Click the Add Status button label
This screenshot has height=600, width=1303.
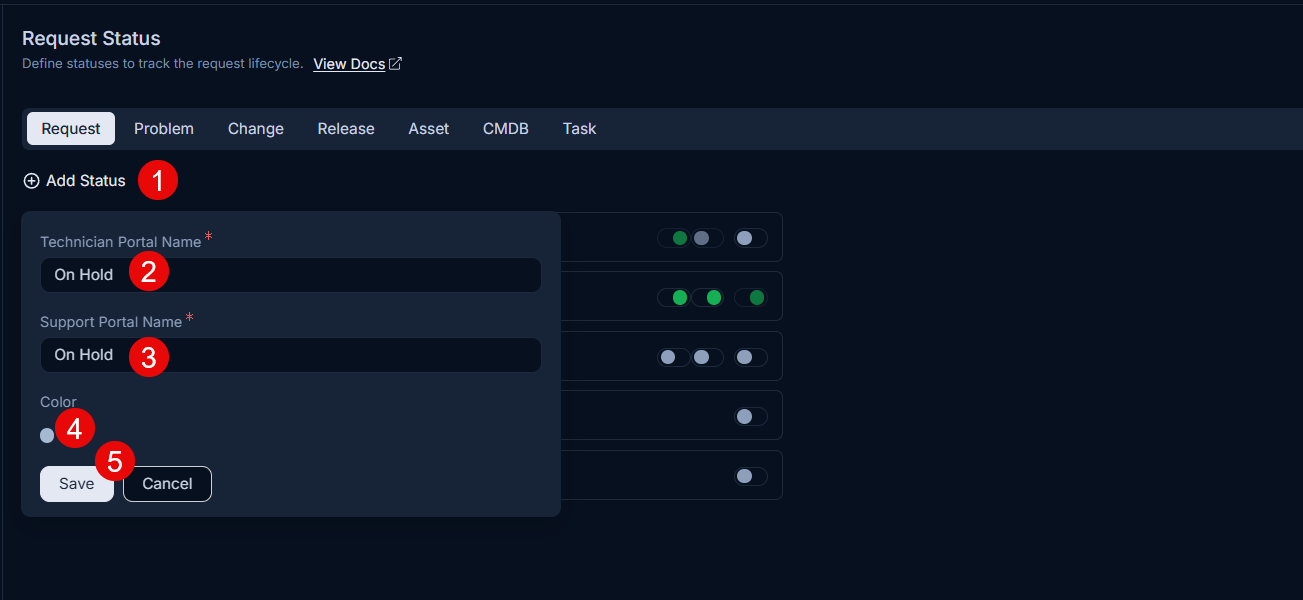(x=86, y=181)
